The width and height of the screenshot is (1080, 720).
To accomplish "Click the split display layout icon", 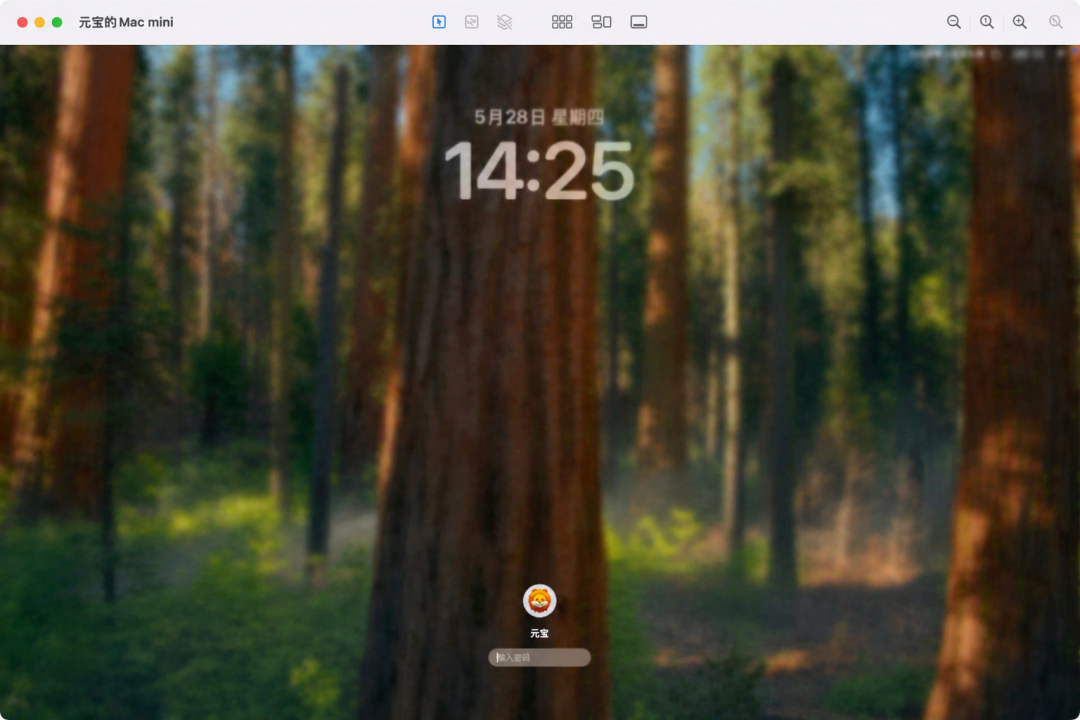I will [x=601, y=22].
